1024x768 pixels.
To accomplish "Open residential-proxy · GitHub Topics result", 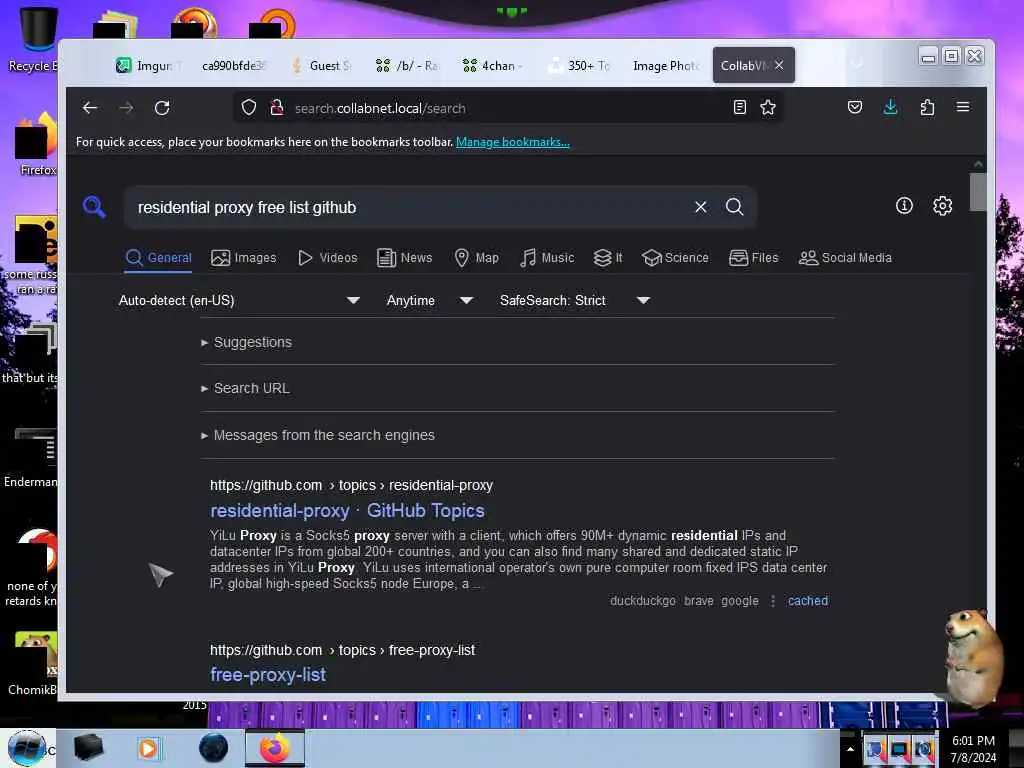I will click(347, 511).
